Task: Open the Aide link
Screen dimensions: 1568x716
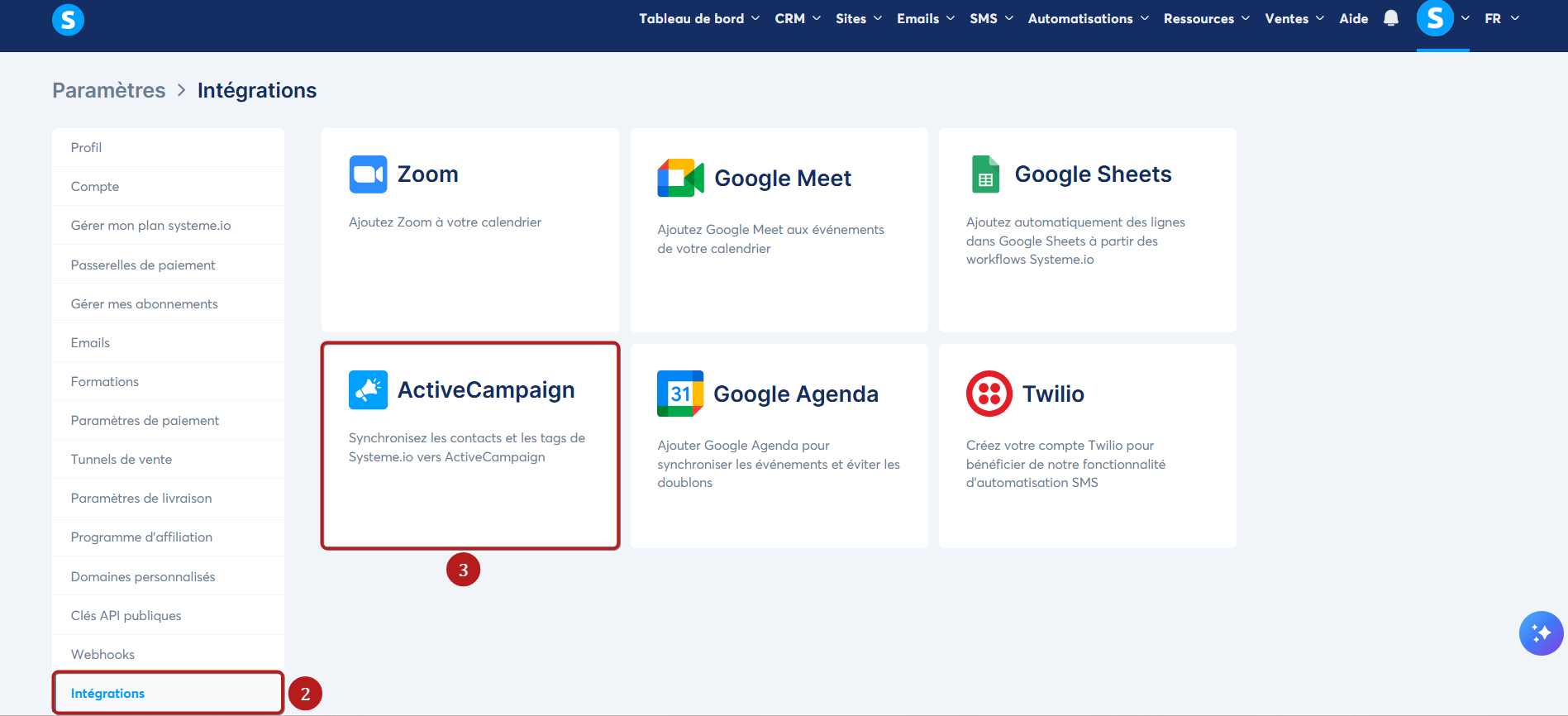Action: pos(1354,18)
